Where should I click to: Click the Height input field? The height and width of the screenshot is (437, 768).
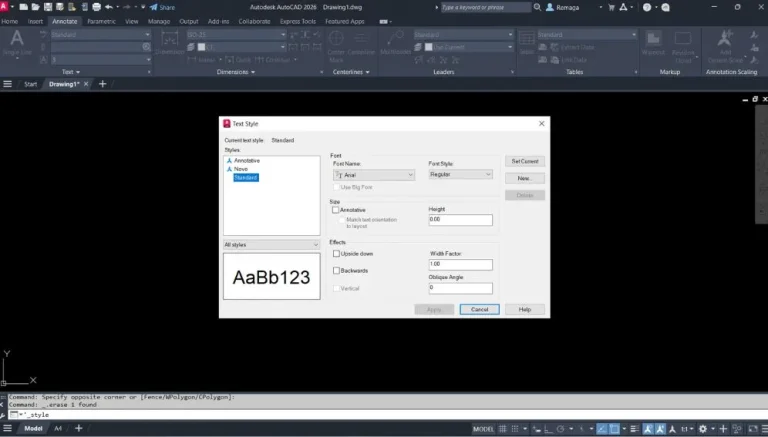(x=460, y=219)
